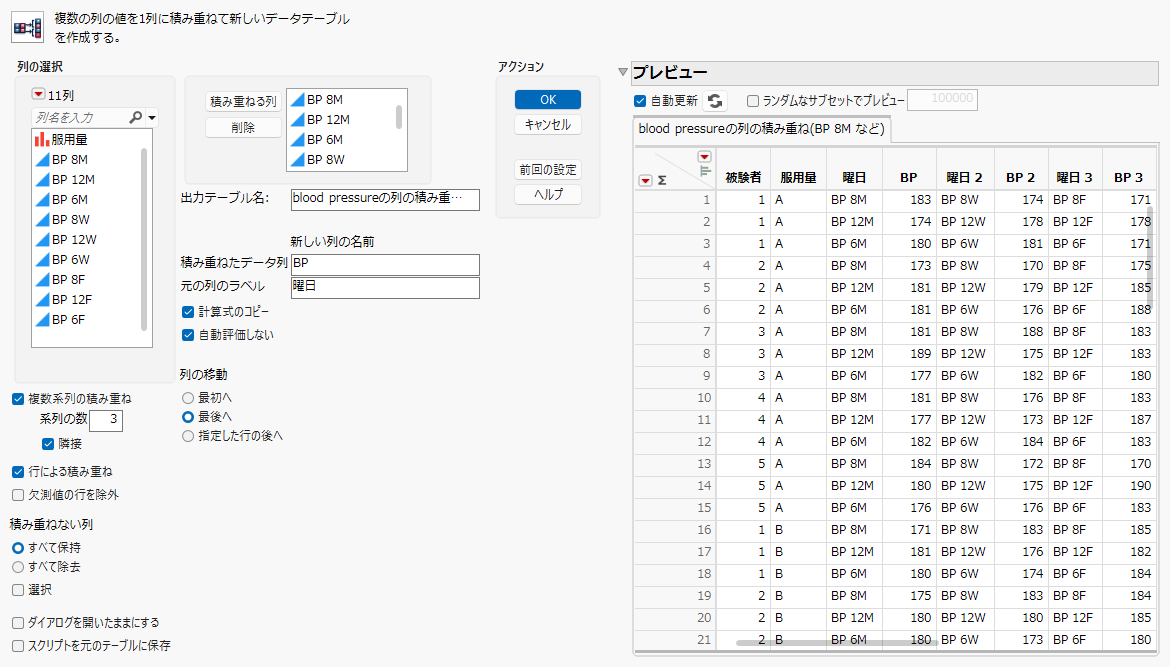Click the search magnifier icon in column filter
The image size is (1170, 667).
pyautogui.click(x=135, y=117)
